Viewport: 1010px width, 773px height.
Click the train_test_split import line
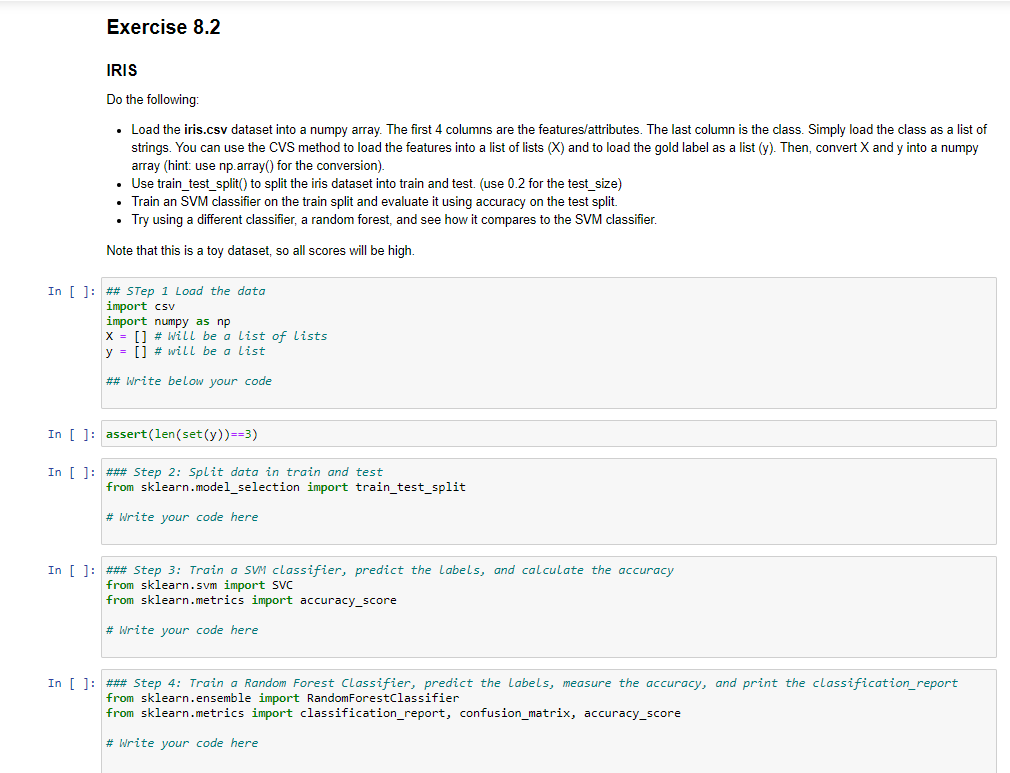[285, 487]
